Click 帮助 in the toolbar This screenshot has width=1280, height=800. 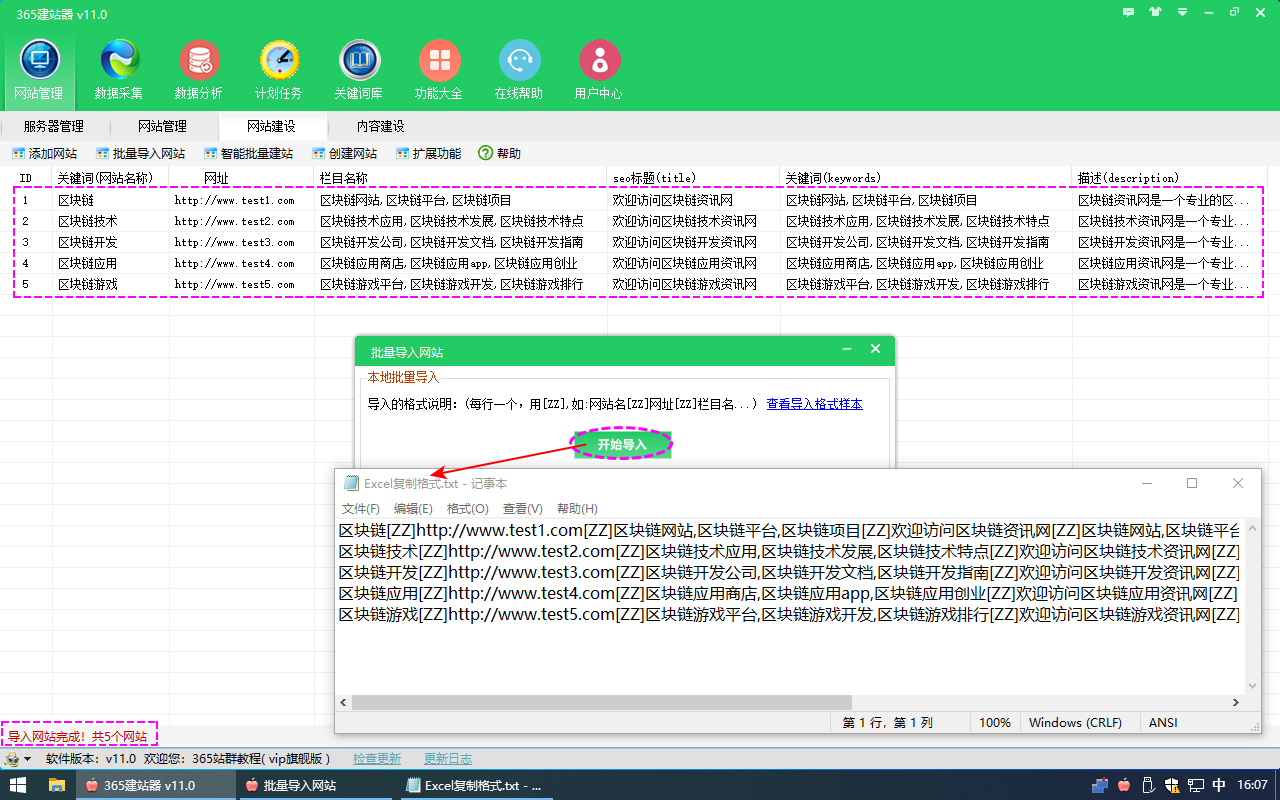(500, 153)
